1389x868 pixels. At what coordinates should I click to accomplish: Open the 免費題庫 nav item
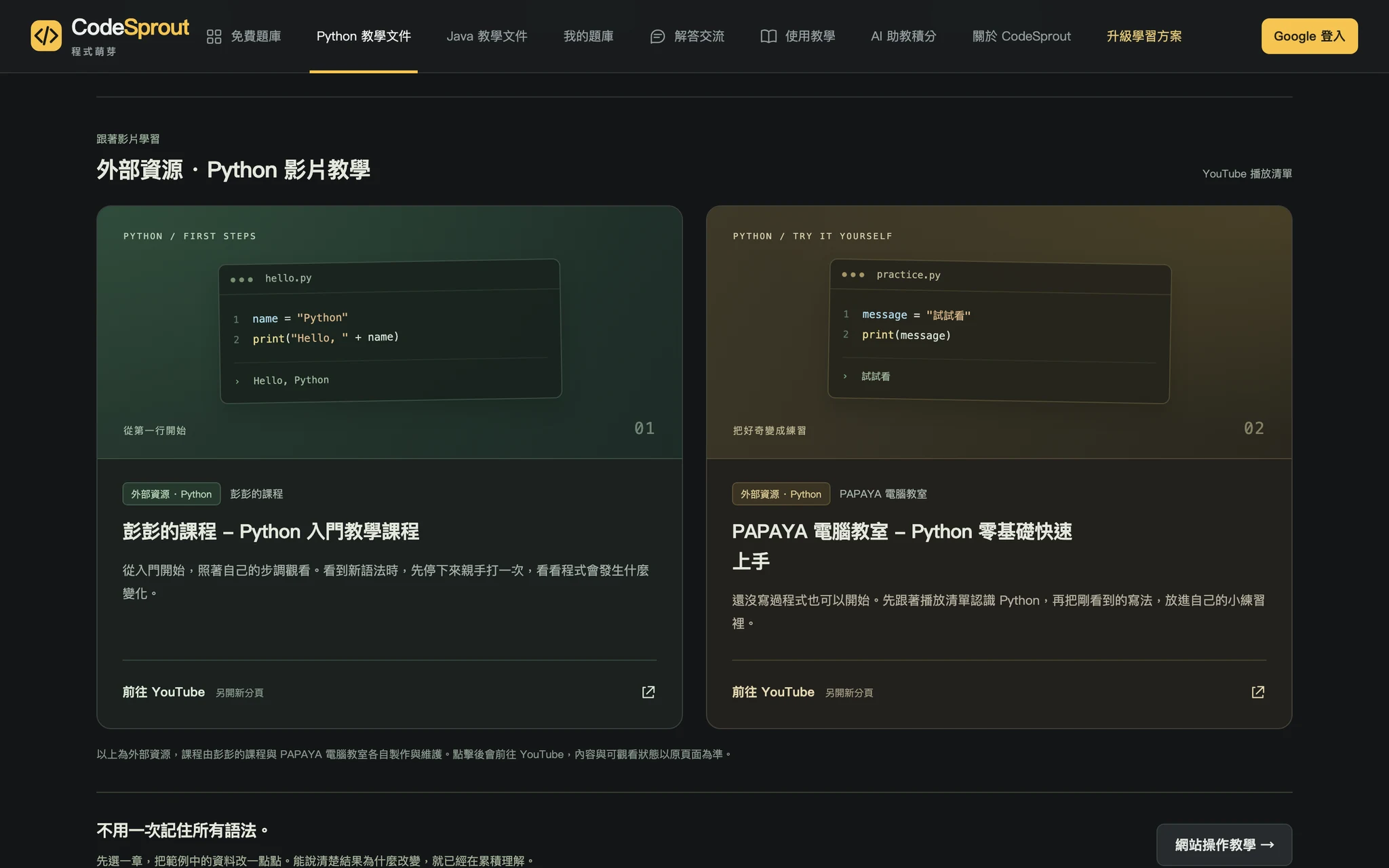click(x=244, y=37)
